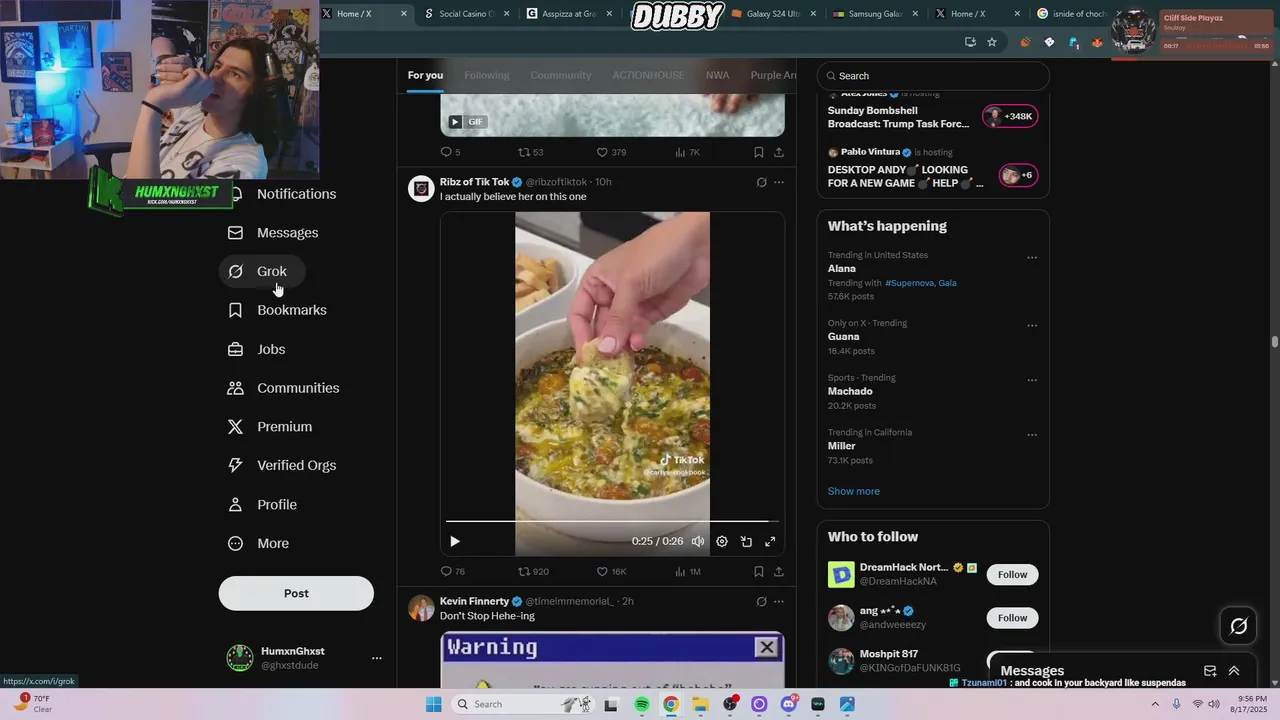The image size is (1280, 720).
Task: Open Ribz of Tik Tok profile avatar
Action: (421, 188)
